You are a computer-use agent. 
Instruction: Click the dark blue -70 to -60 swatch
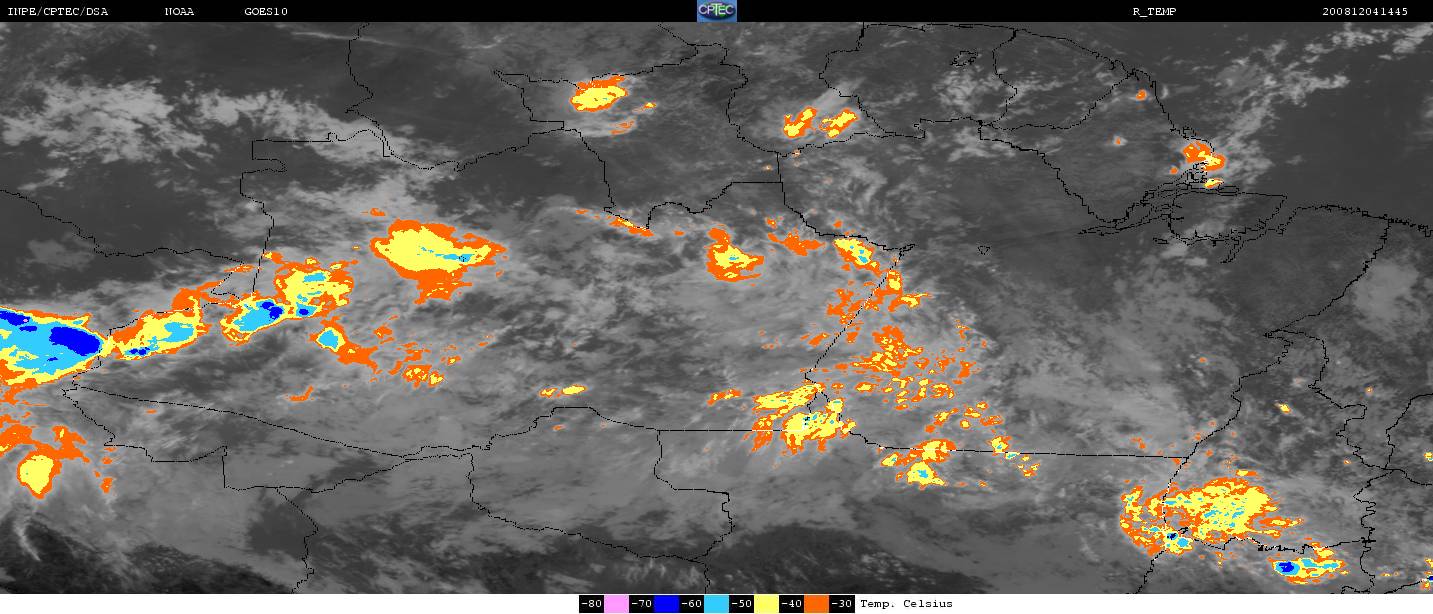[x=666, y=604]
